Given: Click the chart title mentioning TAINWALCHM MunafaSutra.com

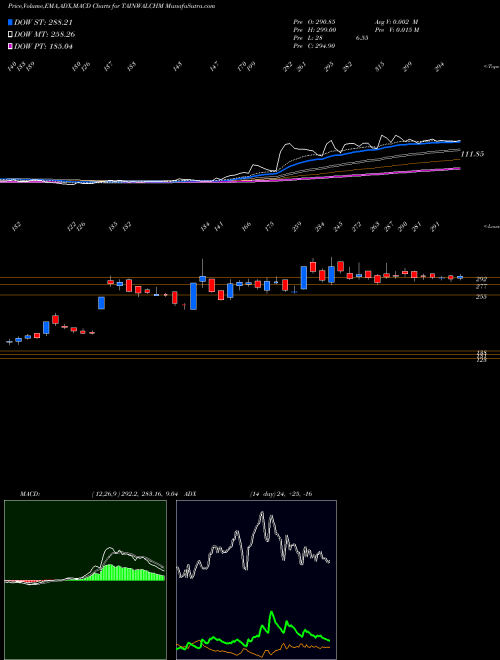Looking at the screenshot, I should (x=112, y=6).
